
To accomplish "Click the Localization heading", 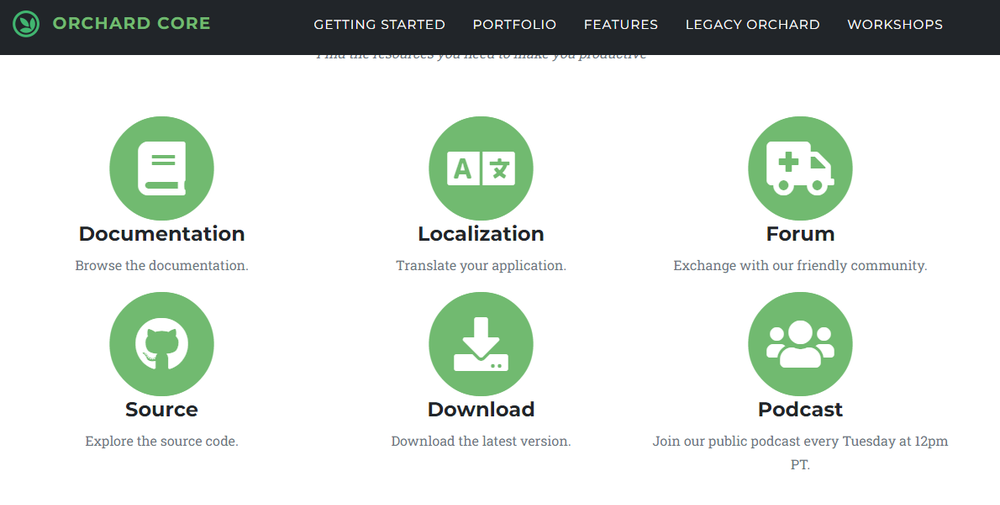I will click(481, 233).
